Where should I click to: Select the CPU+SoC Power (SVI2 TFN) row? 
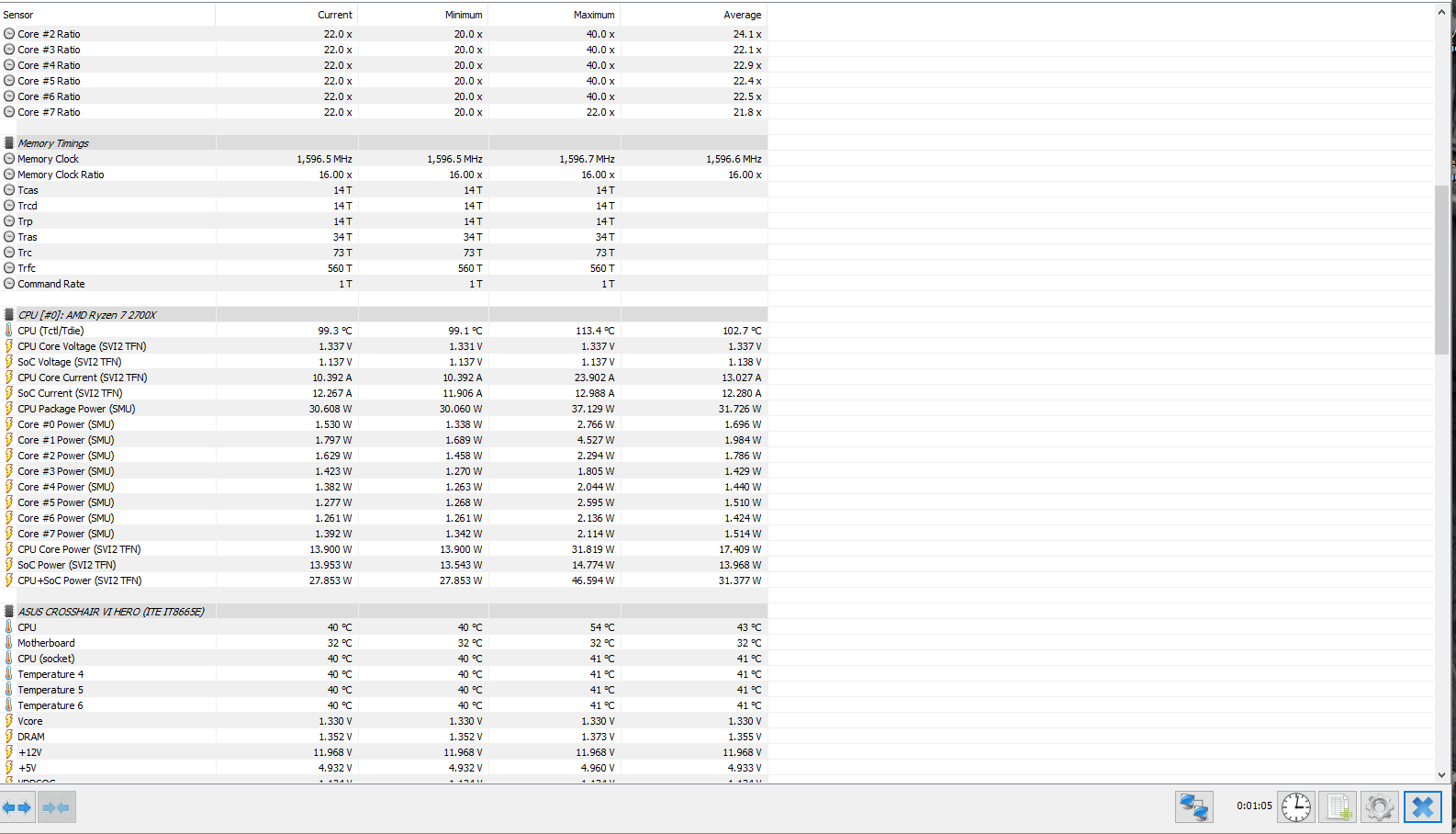tap(384, 580)
